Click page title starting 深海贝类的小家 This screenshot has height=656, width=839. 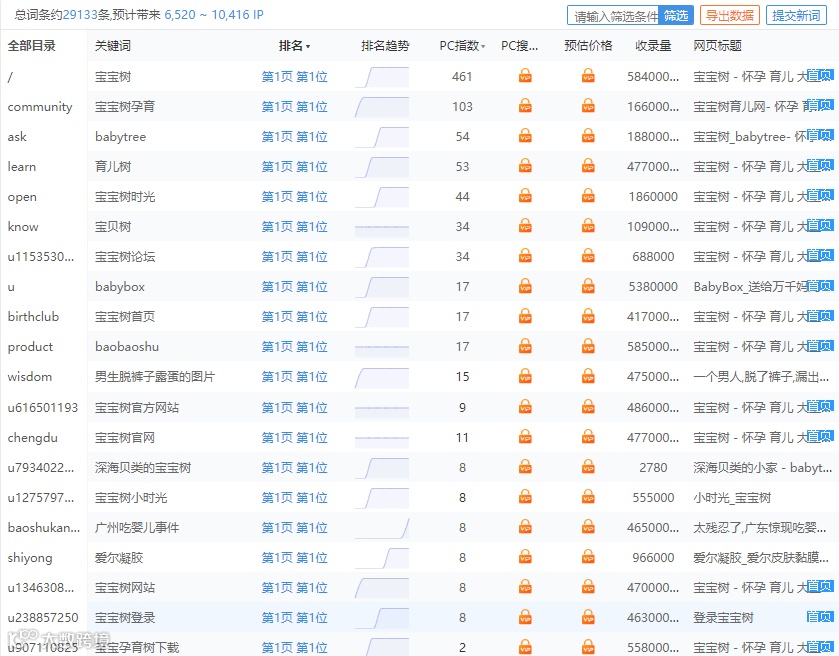[762, 468]
